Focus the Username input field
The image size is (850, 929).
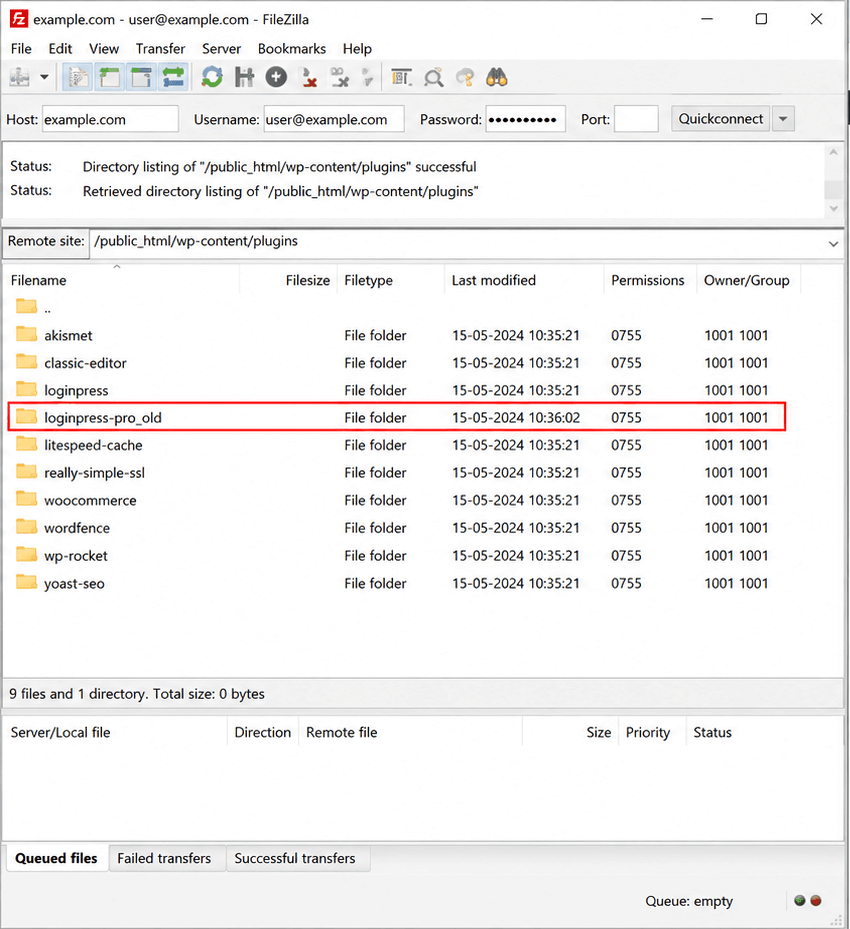coord(334,119)
